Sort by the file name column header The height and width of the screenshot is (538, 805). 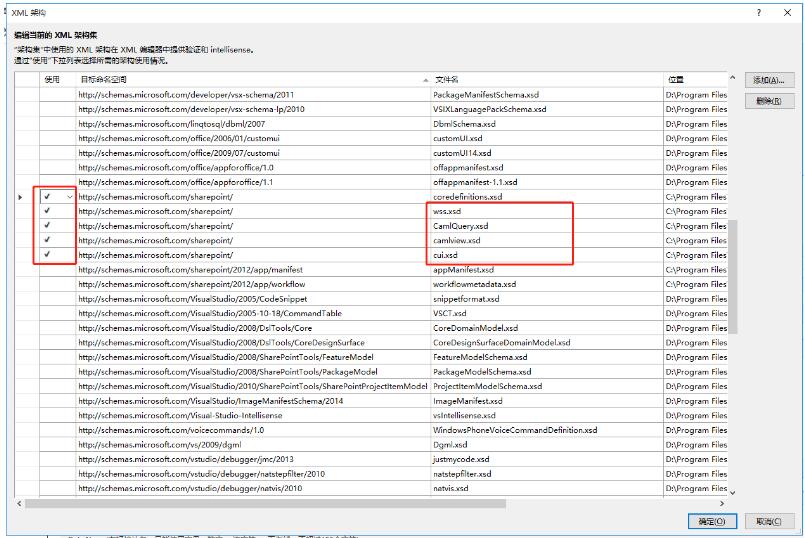(547, 80)
